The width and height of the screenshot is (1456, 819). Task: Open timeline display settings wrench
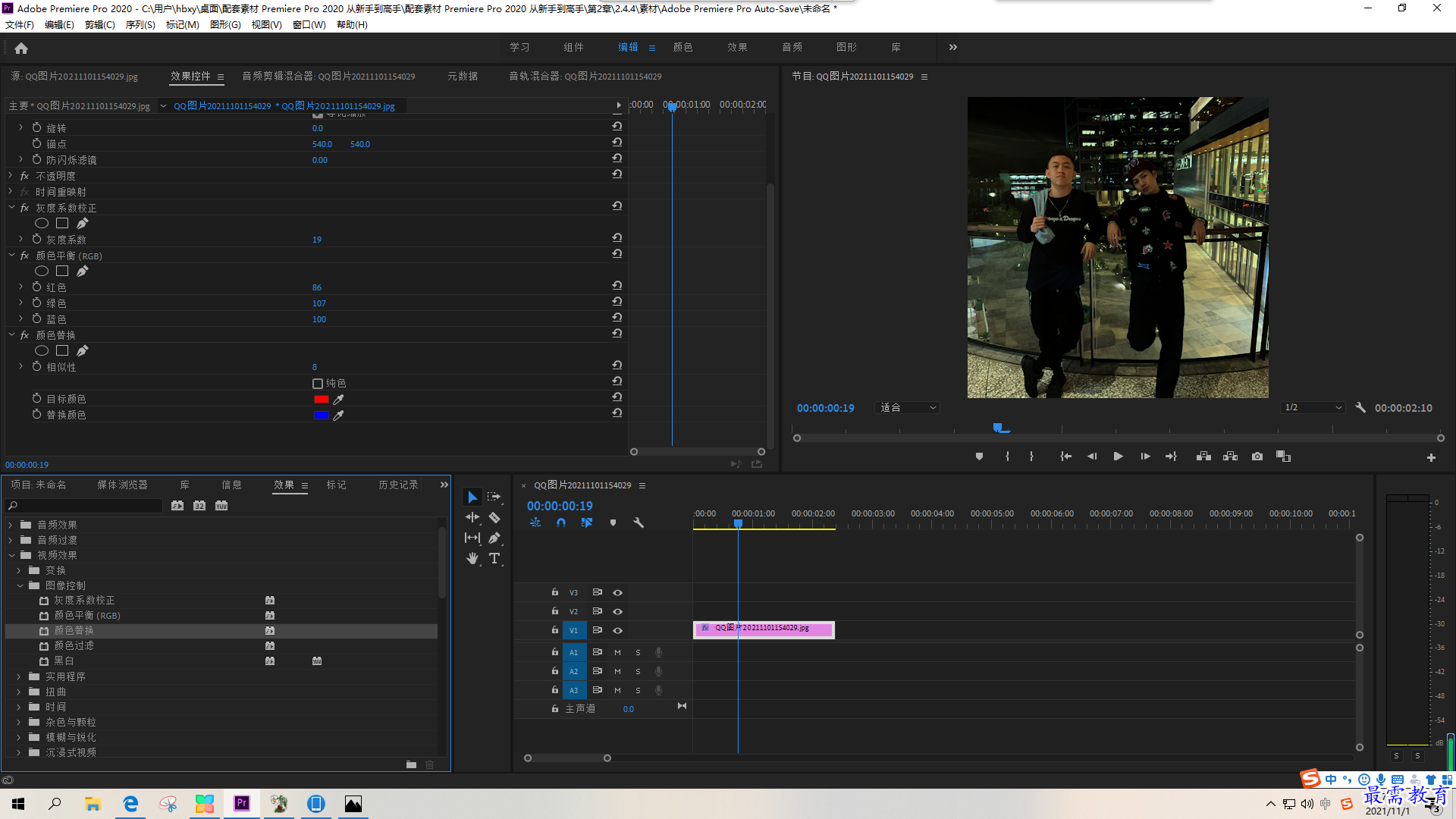click(639, 522)
